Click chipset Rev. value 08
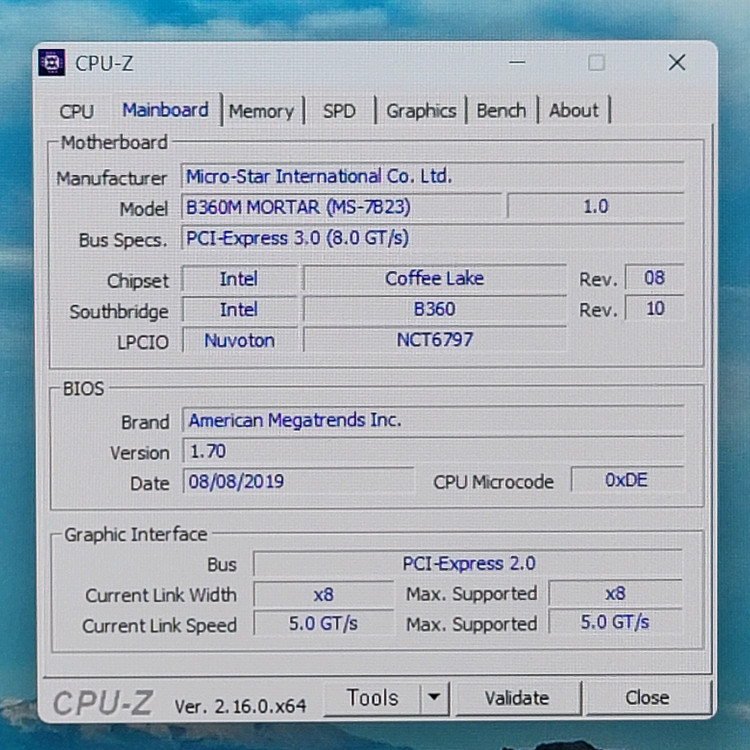Screen dimensions: 750x750 click(x=654, y=277)
